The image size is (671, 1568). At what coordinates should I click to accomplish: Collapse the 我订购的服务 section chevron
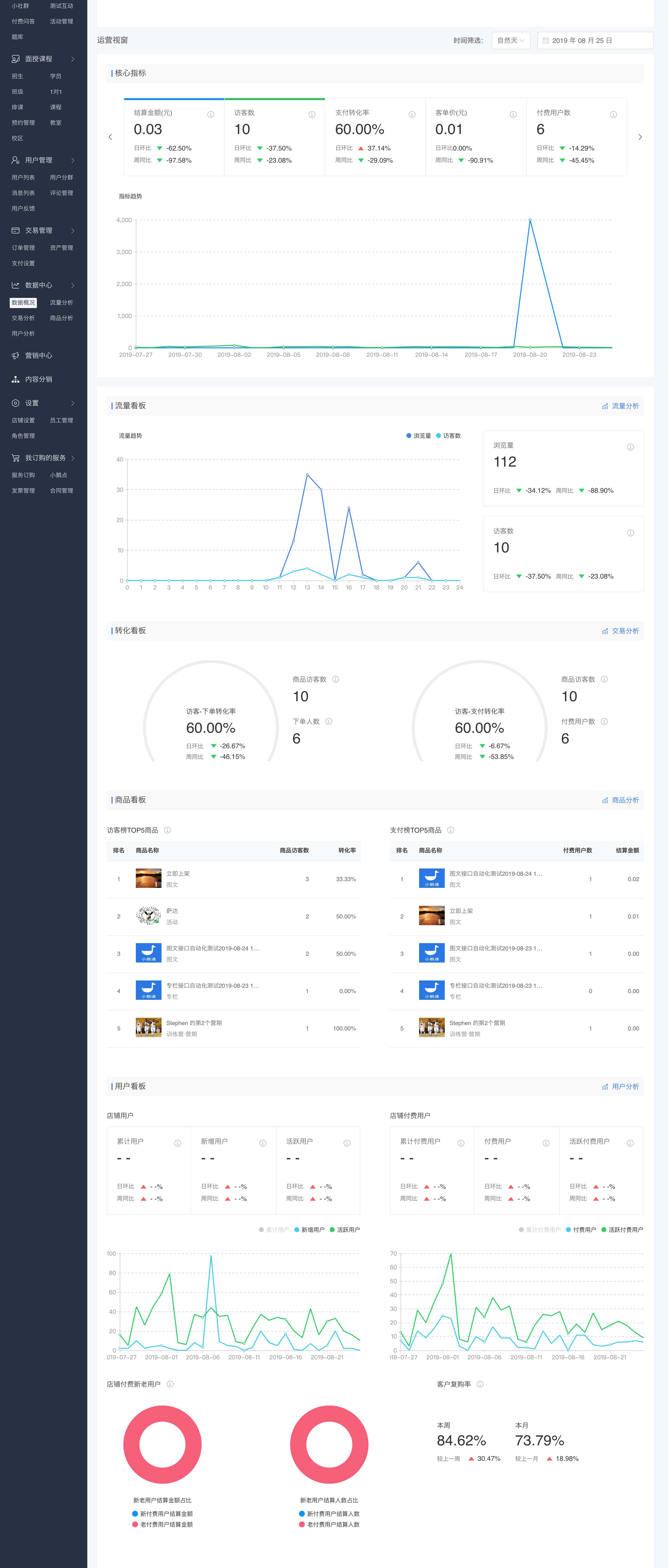pos(73,459)
